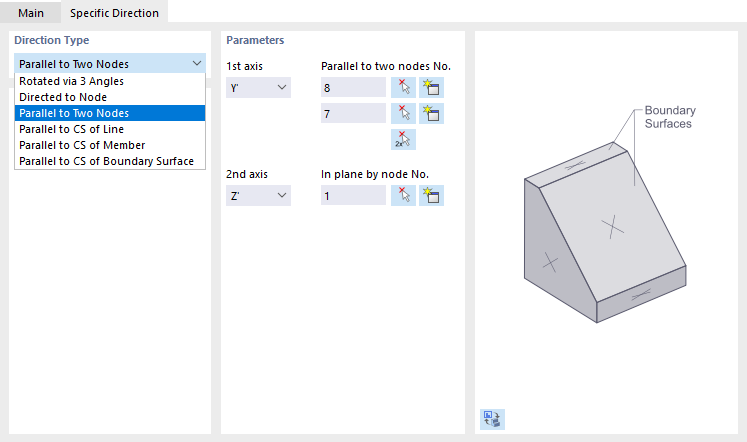Create new node for first node field

[x=431, y=87]
